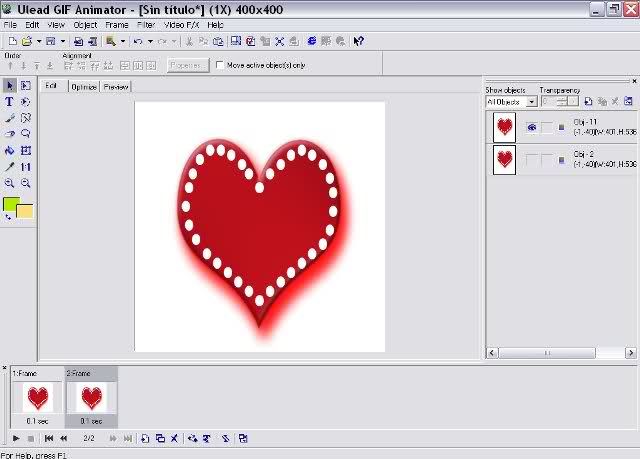Screen dimensions: 640x459
Task: Click the Preview in Internet Explorer icon
Action: coord(312,41)
